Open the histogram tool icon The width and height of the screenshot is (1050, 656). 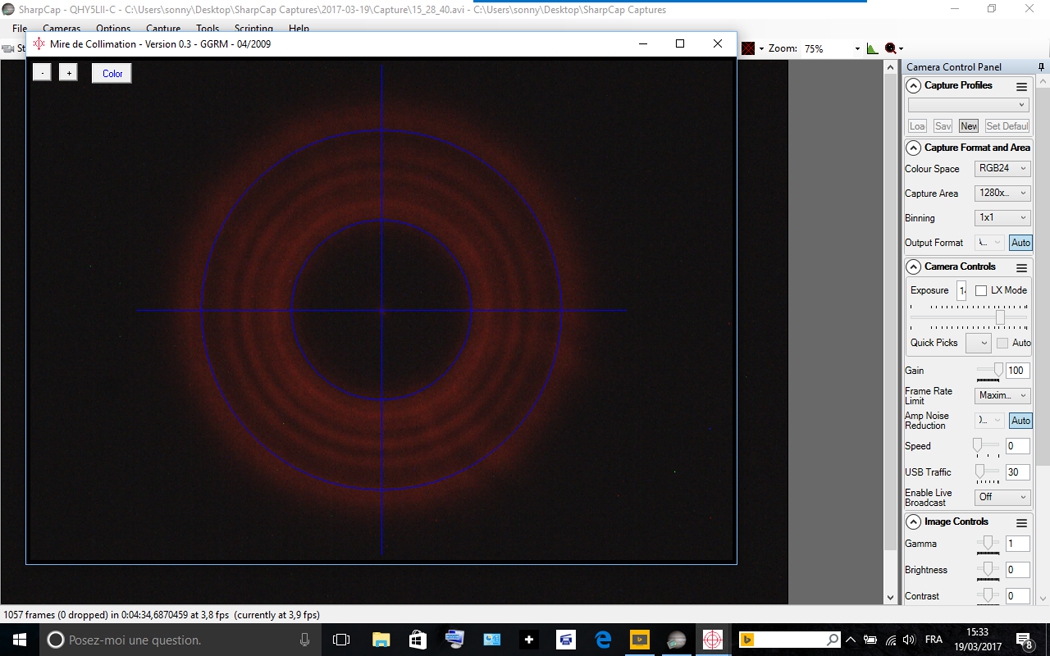click(872, 48)
